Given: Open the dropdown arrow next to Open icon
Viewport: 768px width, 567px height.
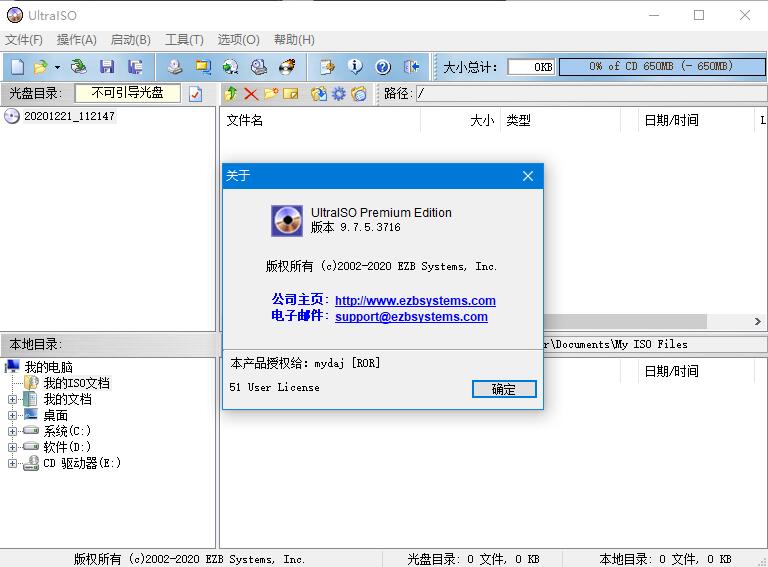Looking at the screenshot, I should click(x=57, y=67).
